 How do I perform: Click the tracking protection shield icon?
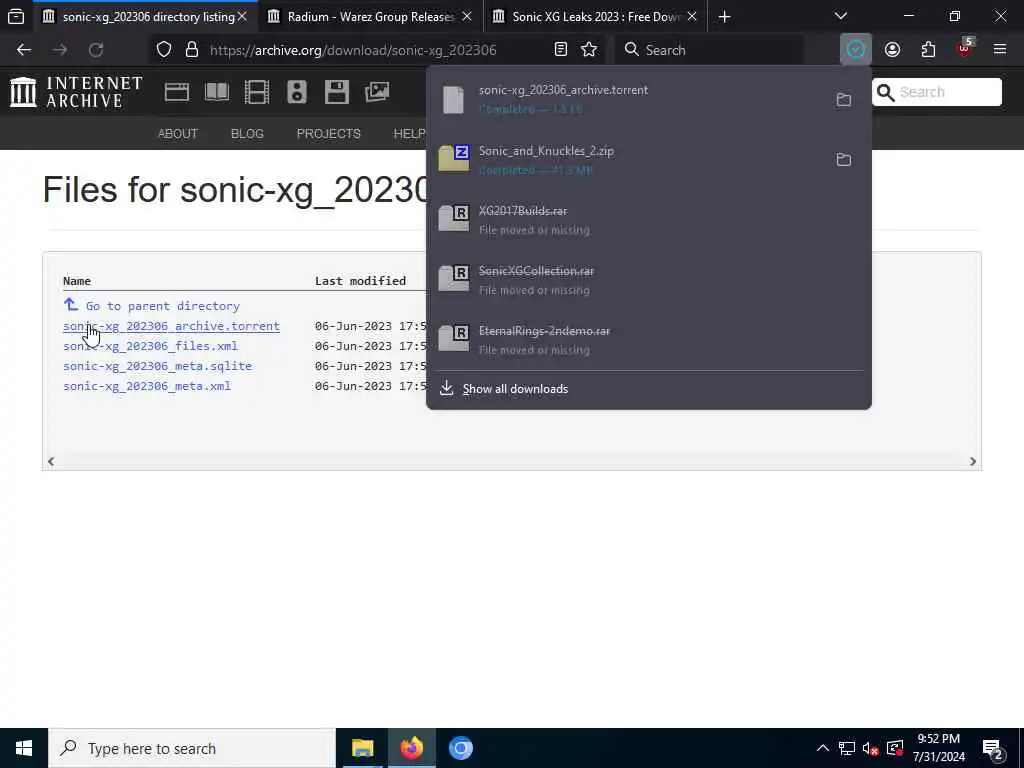tap(164, 50)
